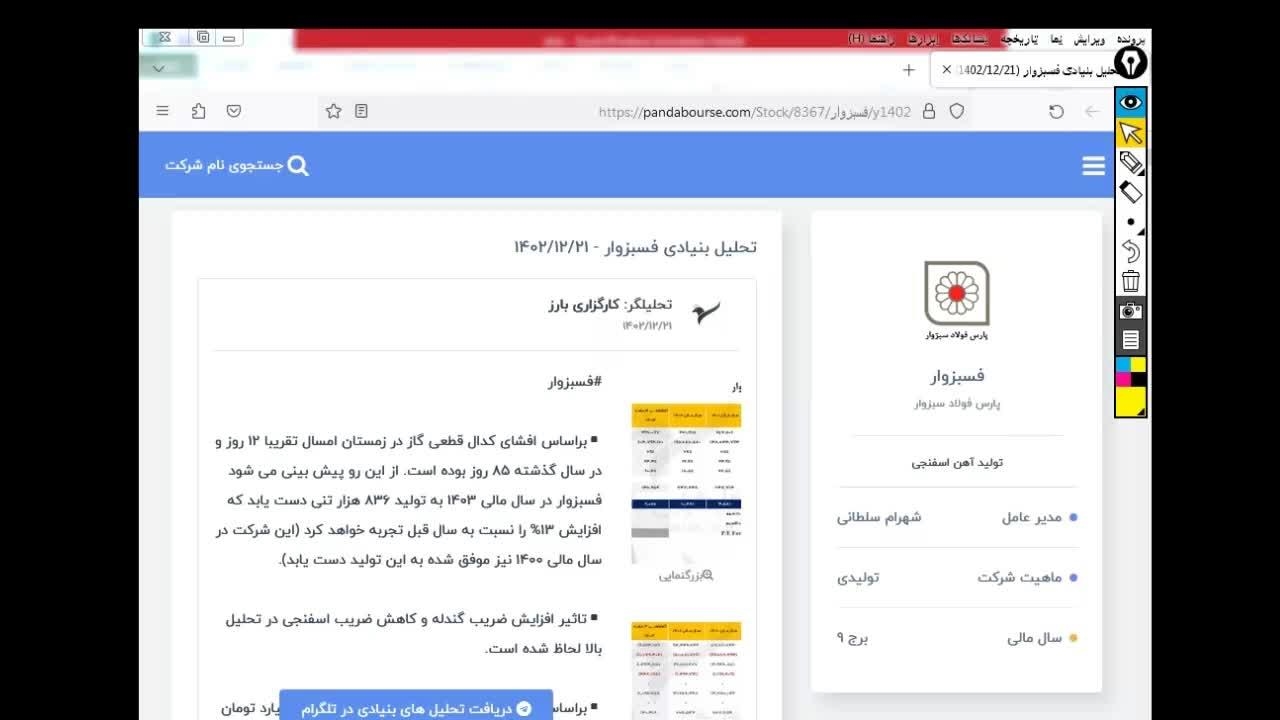Bookmark this page with the star icon
1280x720 pixels.
(334, 112)
